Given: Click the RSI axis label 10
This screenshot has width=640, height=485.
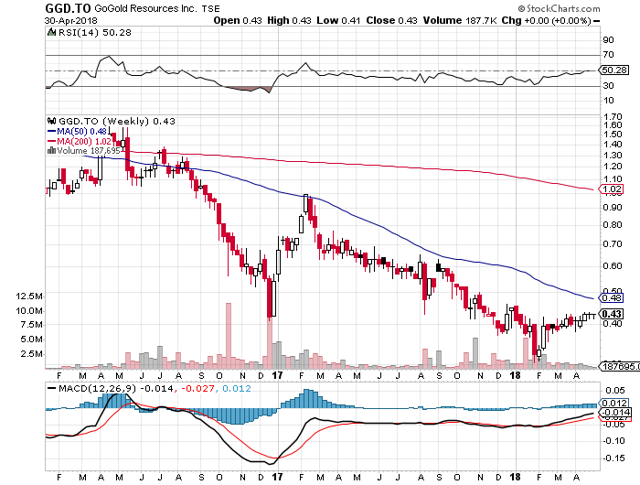Looking at the screenshot, I should pos(608,100).
